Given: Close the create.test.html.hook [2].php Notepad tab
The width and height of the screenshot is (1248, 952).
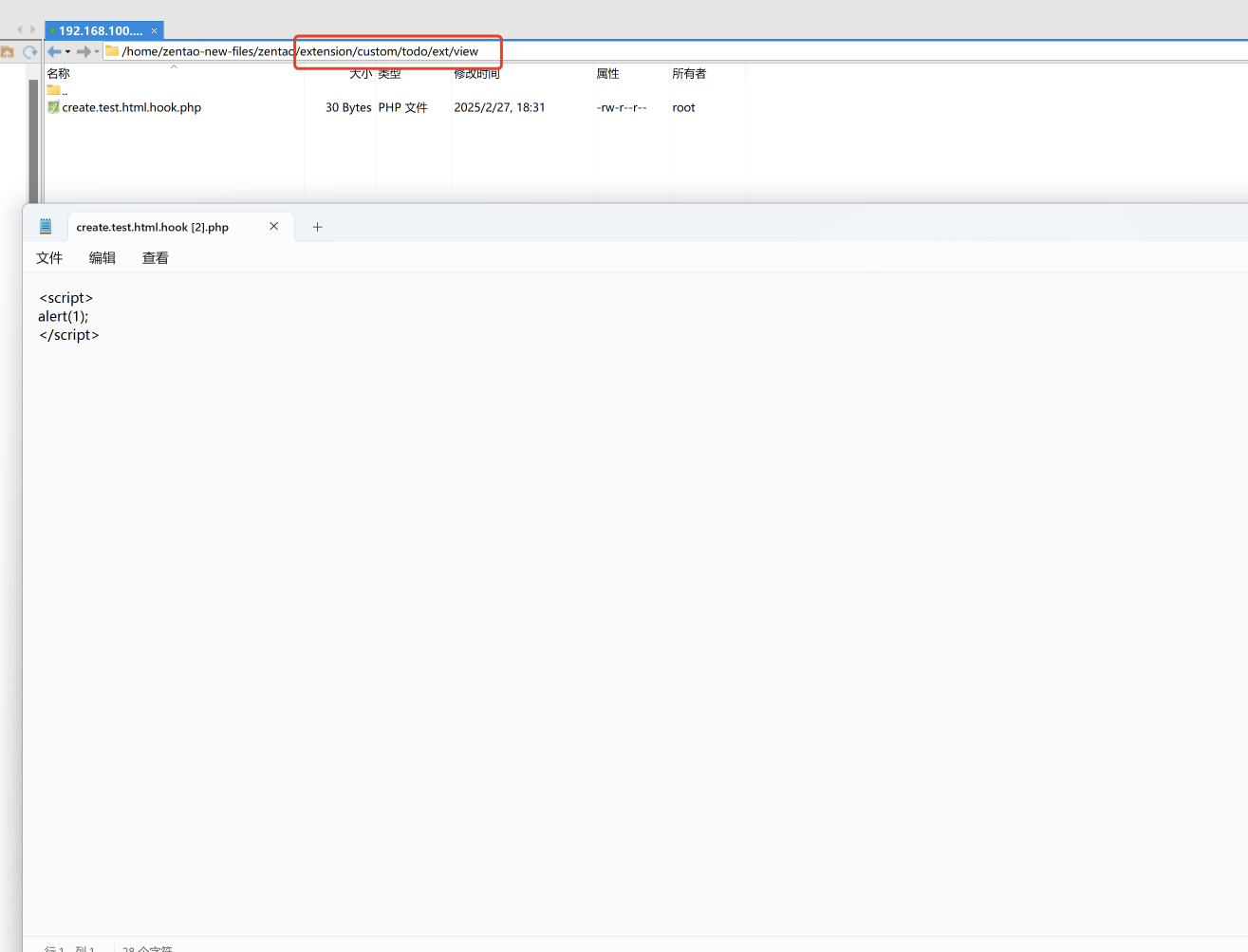Looking at the screenshot, I should (273, 226).
